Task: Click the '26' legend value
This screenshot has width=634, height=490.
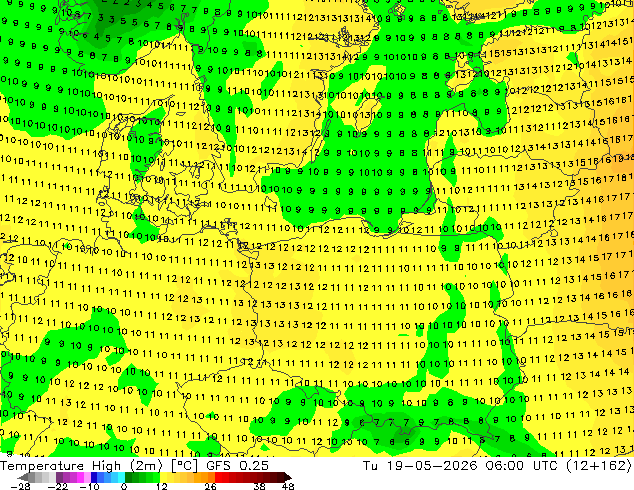Action: click(210, 486)
